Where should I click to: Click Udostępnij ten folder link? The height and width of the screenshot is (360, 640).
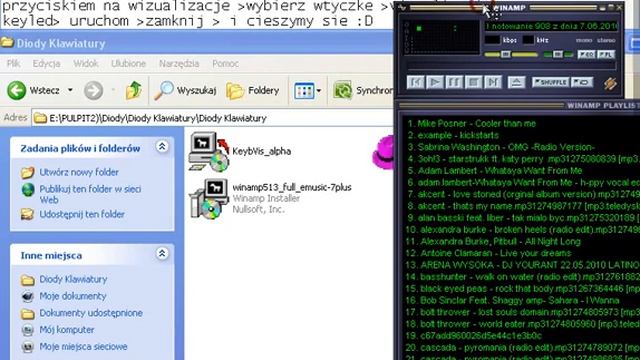tap(82, 214)
